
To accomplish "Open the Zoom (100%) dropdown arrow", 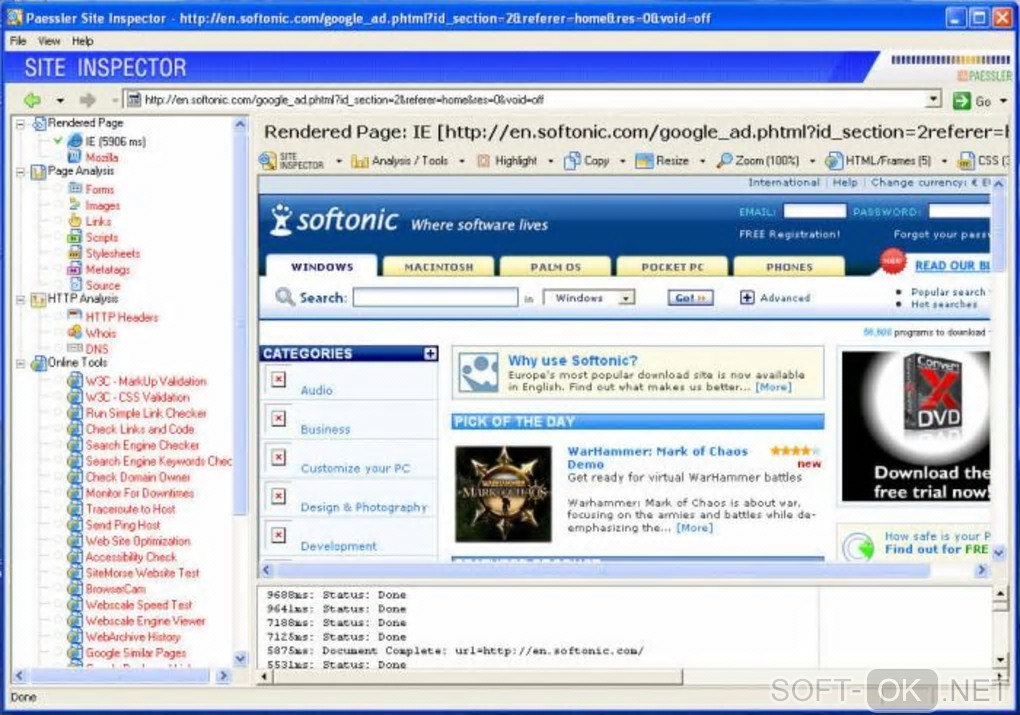I will tap(812, 161).
